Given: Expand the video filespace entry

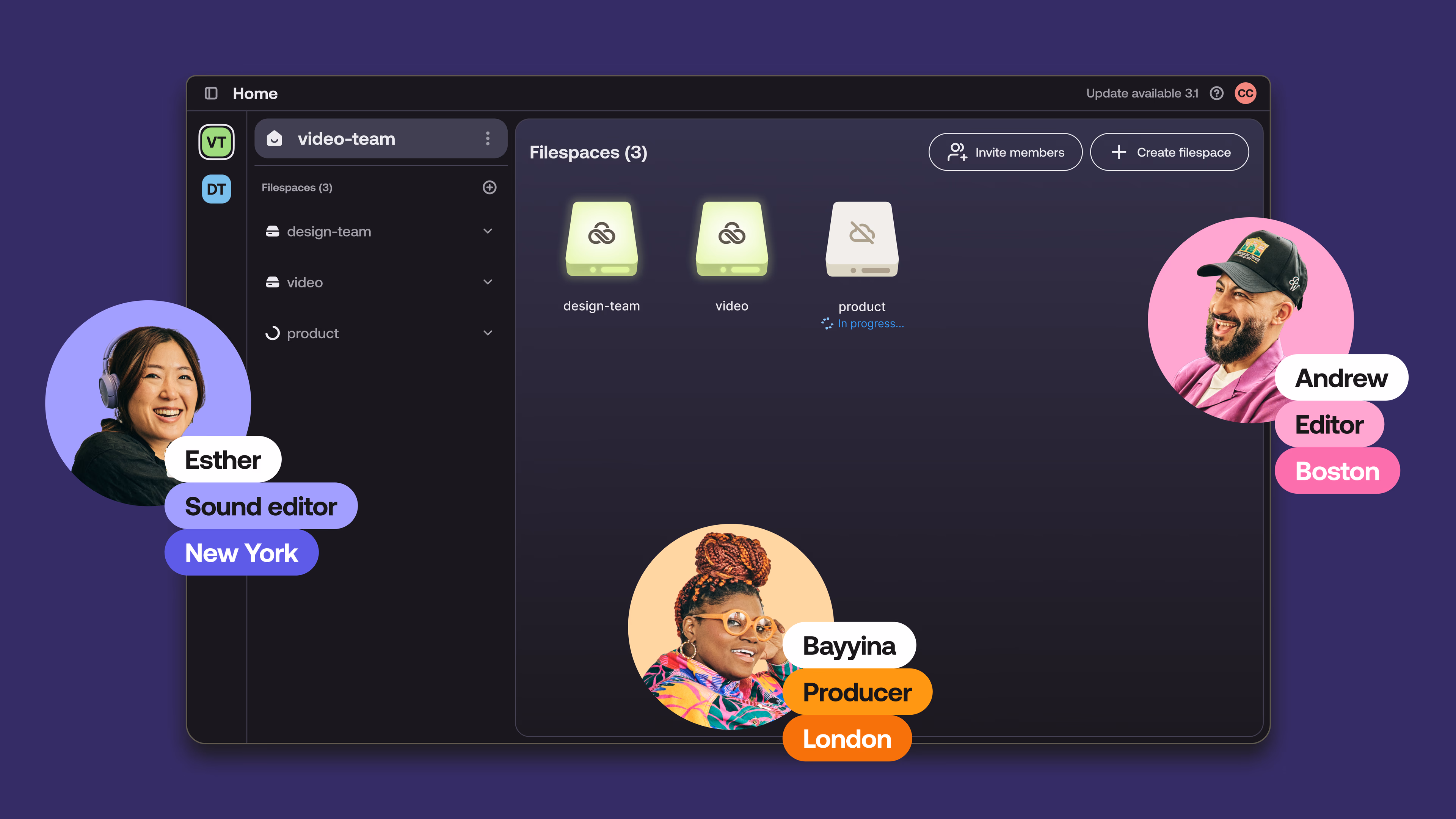Looking at the screenshot, I should [x=487, y=282].
